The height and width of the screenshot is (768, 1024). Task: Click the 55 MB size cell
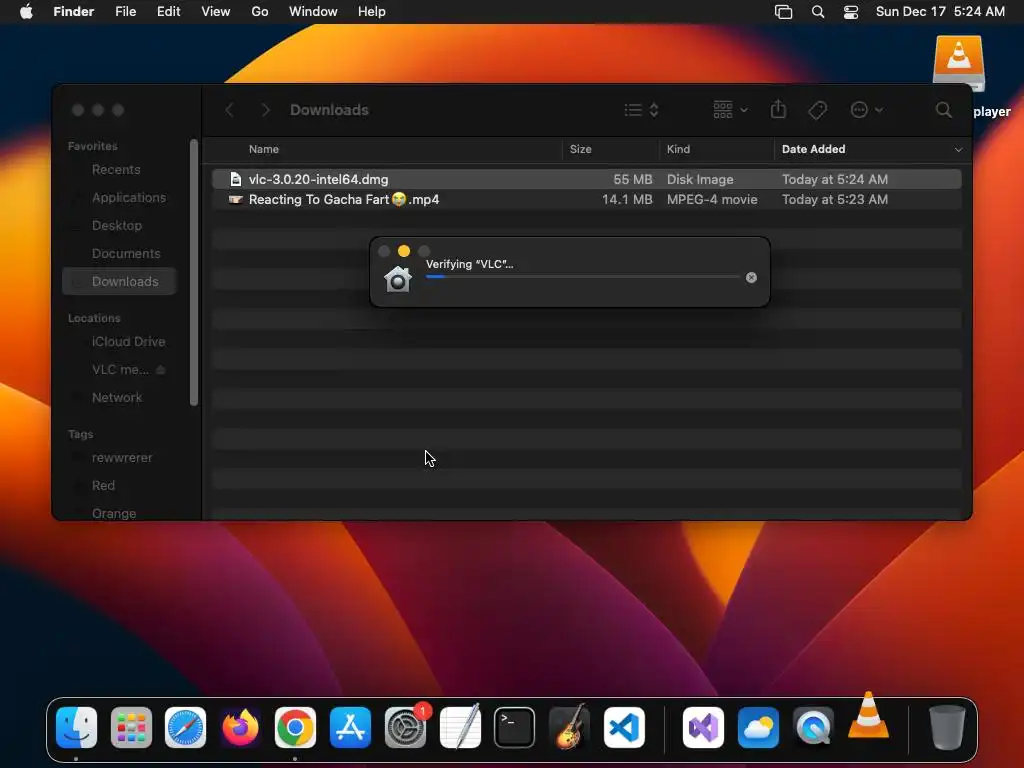632,179
